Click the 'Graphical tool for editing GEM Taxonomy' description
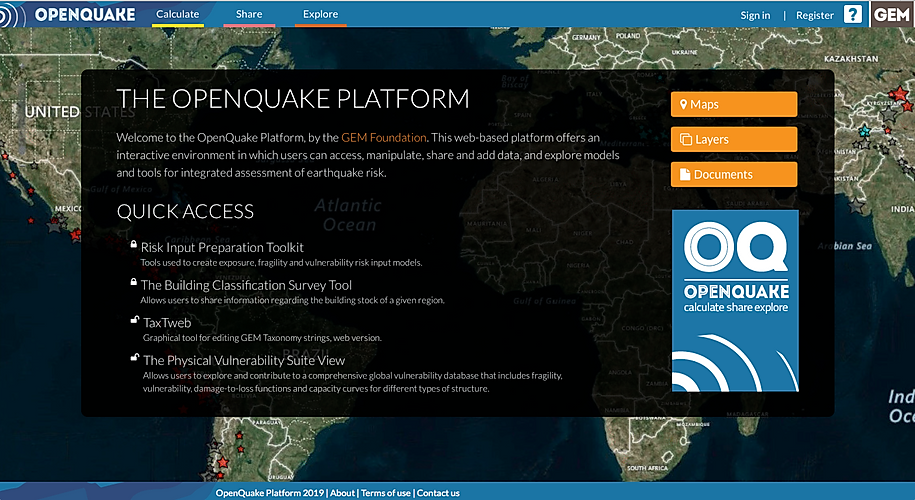 point(262,338)
